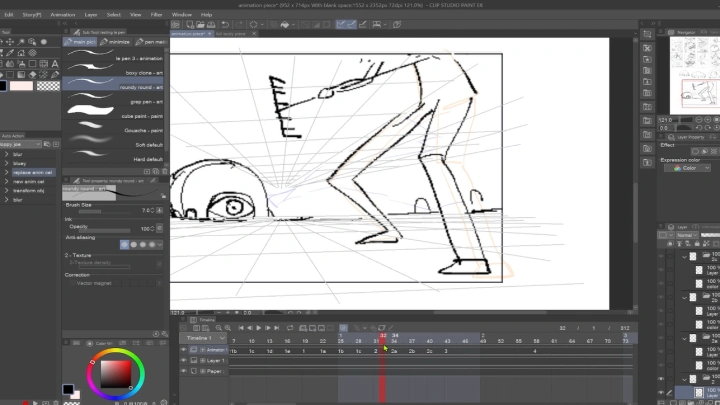
Task: Click the light pink sub color swatch
Action: (22, 86)
